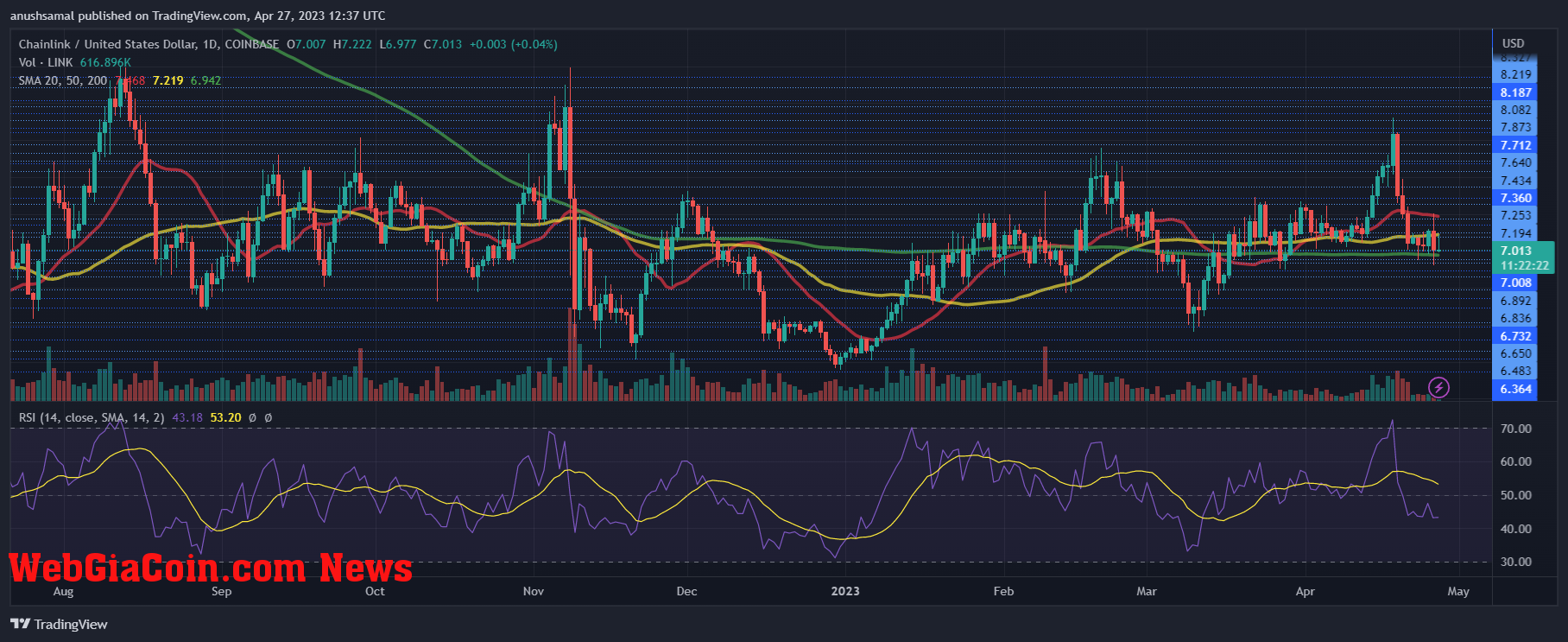Click current price label 7.013
The image size is (1568, 642).
(1515, 251)
